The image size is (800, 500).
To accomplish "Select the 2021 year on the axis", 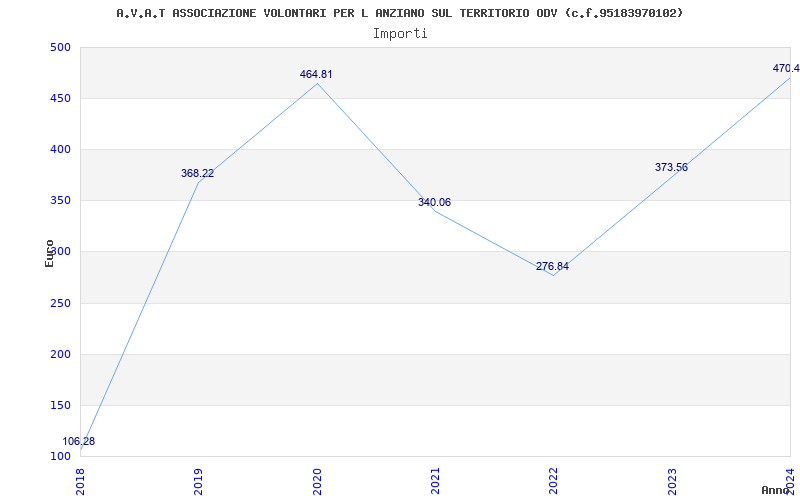I will click(x=435, y=482).
